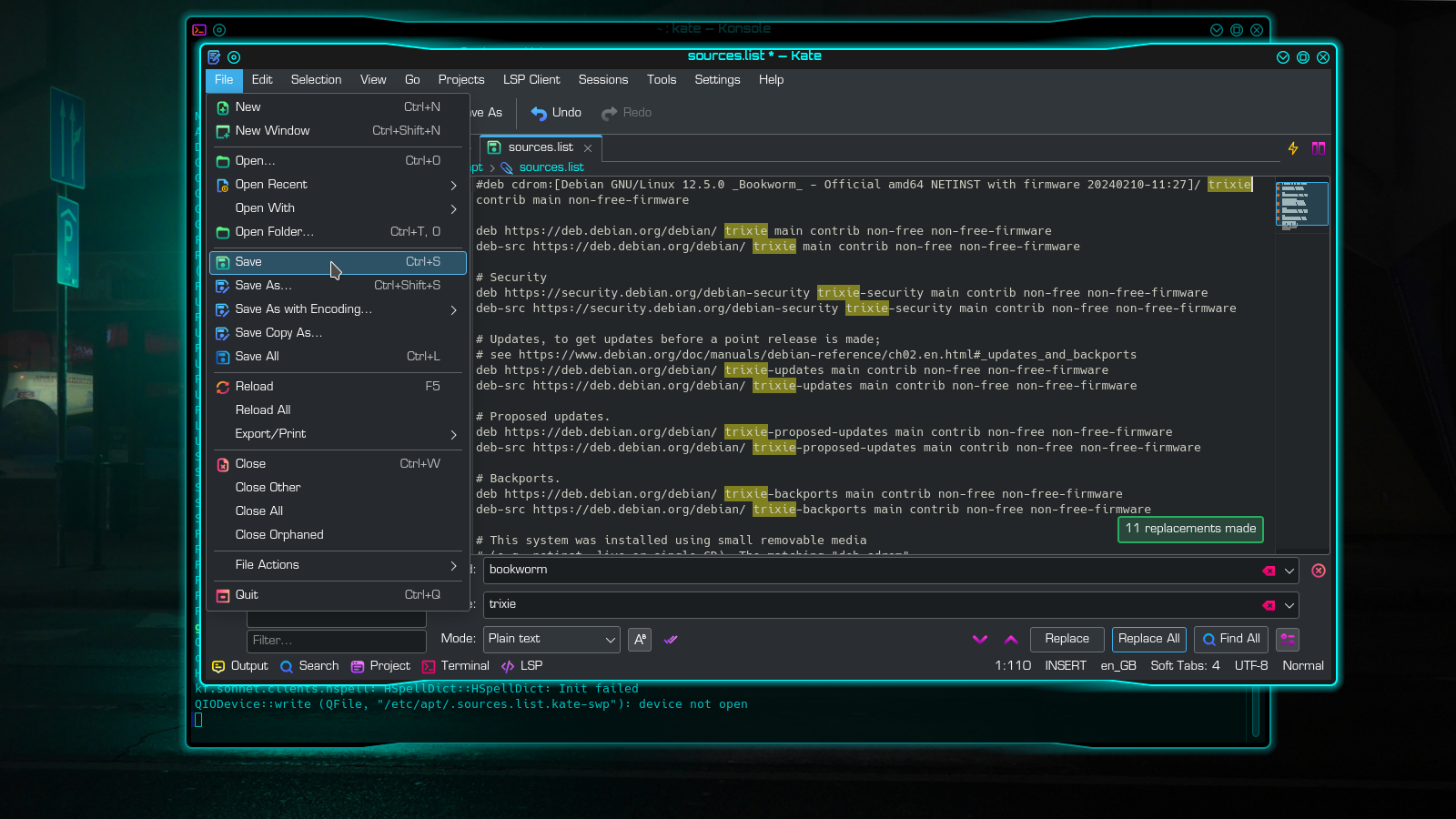
Task: Click cursor position 1:110 in status bar
Action: (1013, 666)
